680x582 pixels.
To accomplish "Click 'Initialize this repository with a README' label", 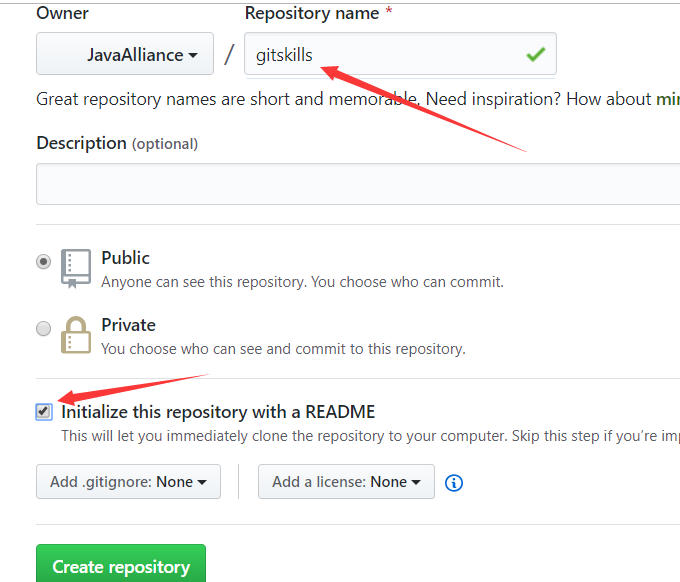I will (218, 412).
